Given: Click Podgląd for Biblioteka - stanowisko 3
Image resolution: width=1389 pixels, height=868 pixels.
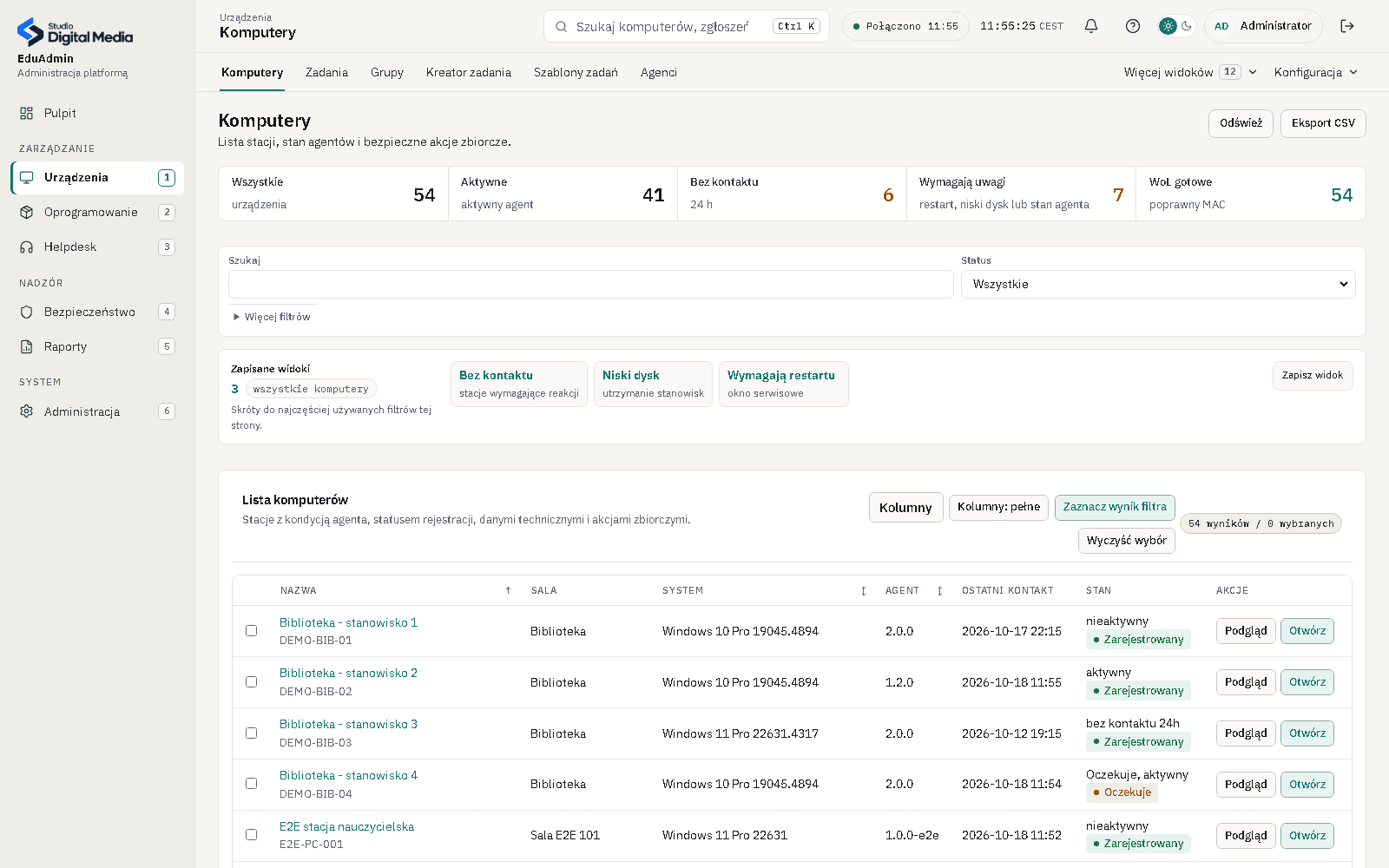Looking at the screenshot, I should 1246,733.
